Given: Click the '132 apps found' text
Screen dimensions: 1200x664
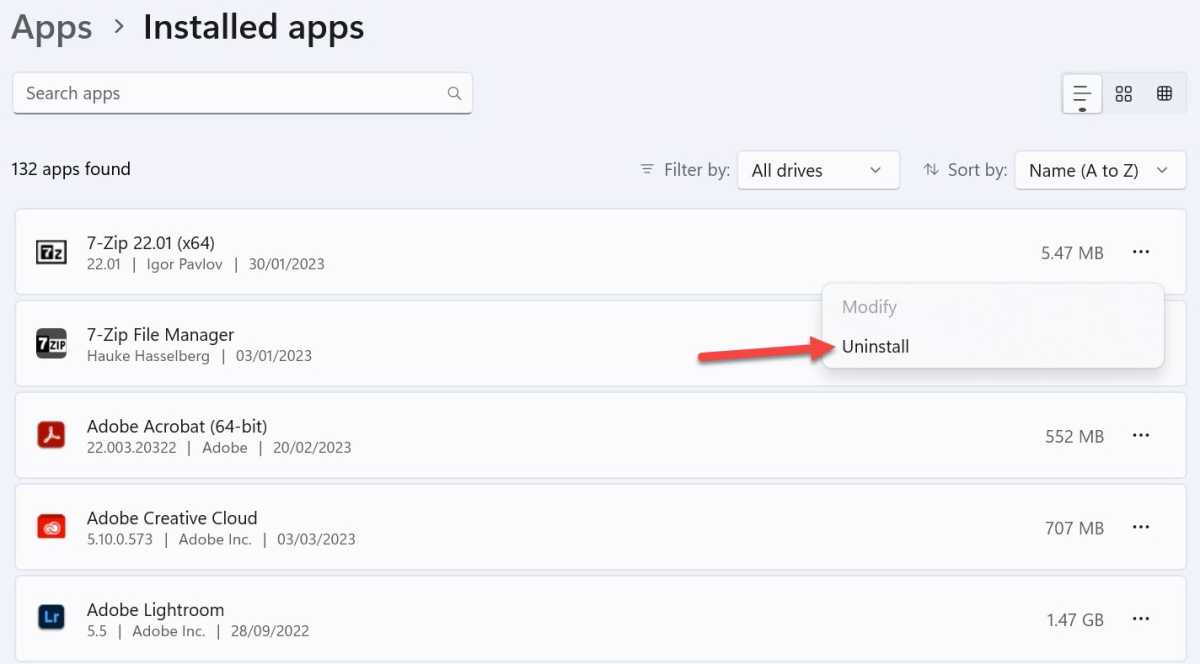Looking at the screenshot, I should [71, 169].
